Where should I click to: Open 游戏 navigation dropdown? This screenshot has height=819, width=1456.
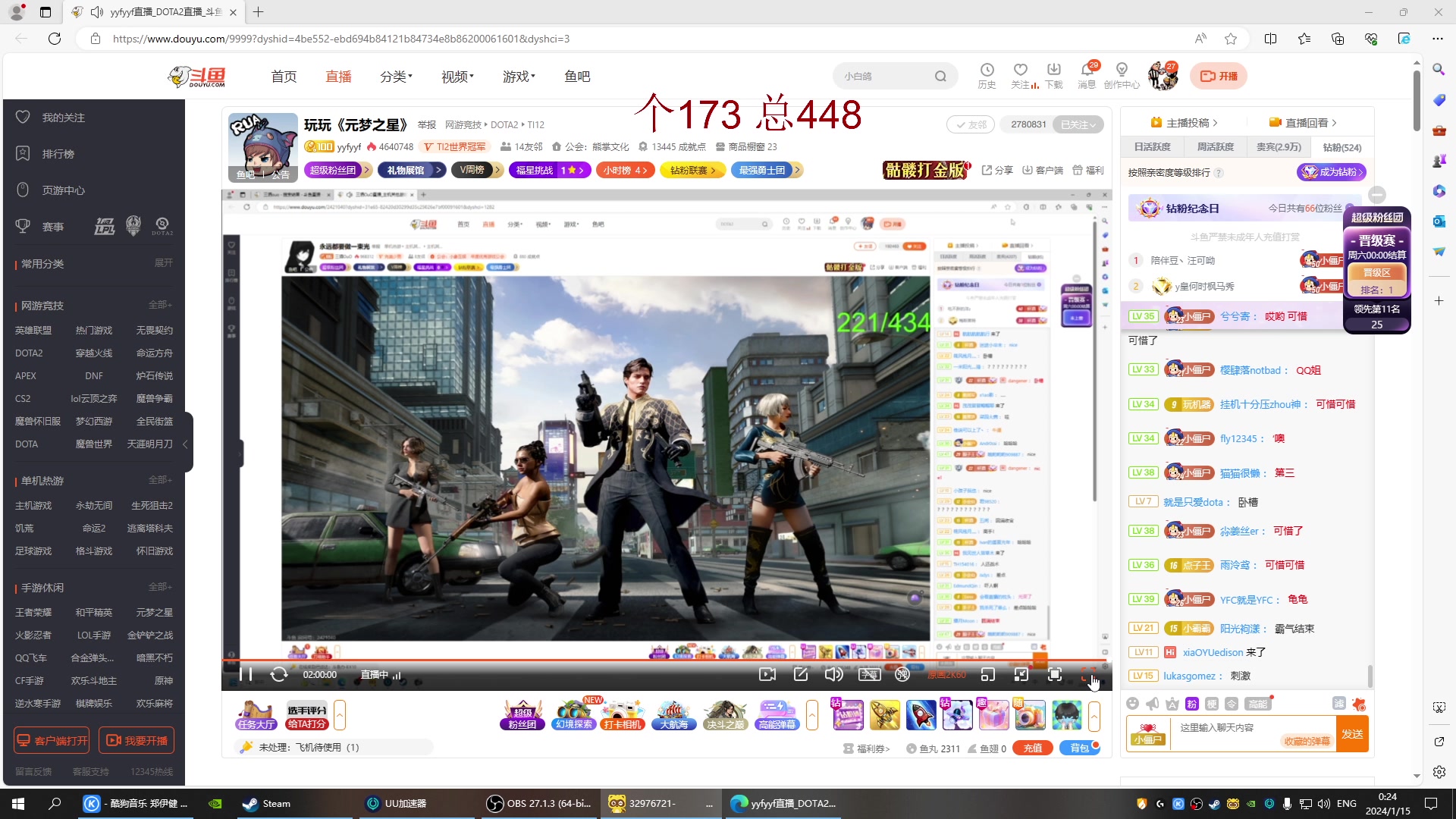tap(519, 77)
